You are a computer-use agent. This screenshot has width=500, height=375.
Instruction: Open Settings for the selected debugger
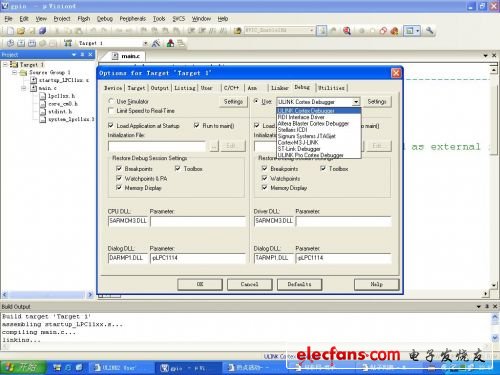(x=377, y=102)
